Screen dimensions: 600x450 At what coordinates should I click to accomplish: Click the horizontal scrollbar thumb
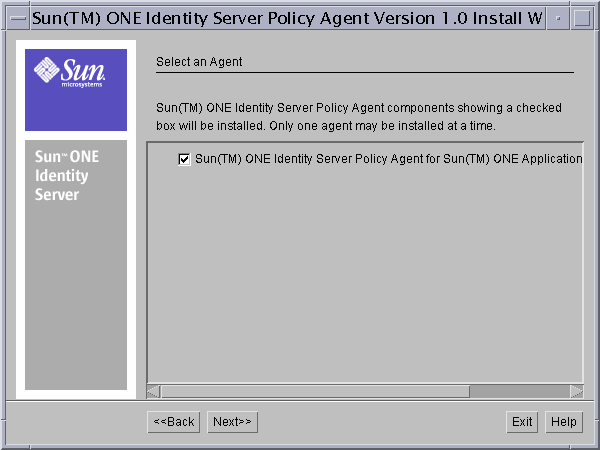tap(315, 391)
